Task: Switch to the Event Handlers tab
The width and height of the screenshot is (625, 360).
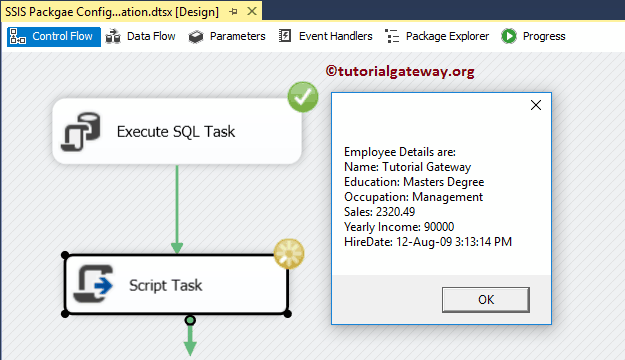Action: pos(325,37)
